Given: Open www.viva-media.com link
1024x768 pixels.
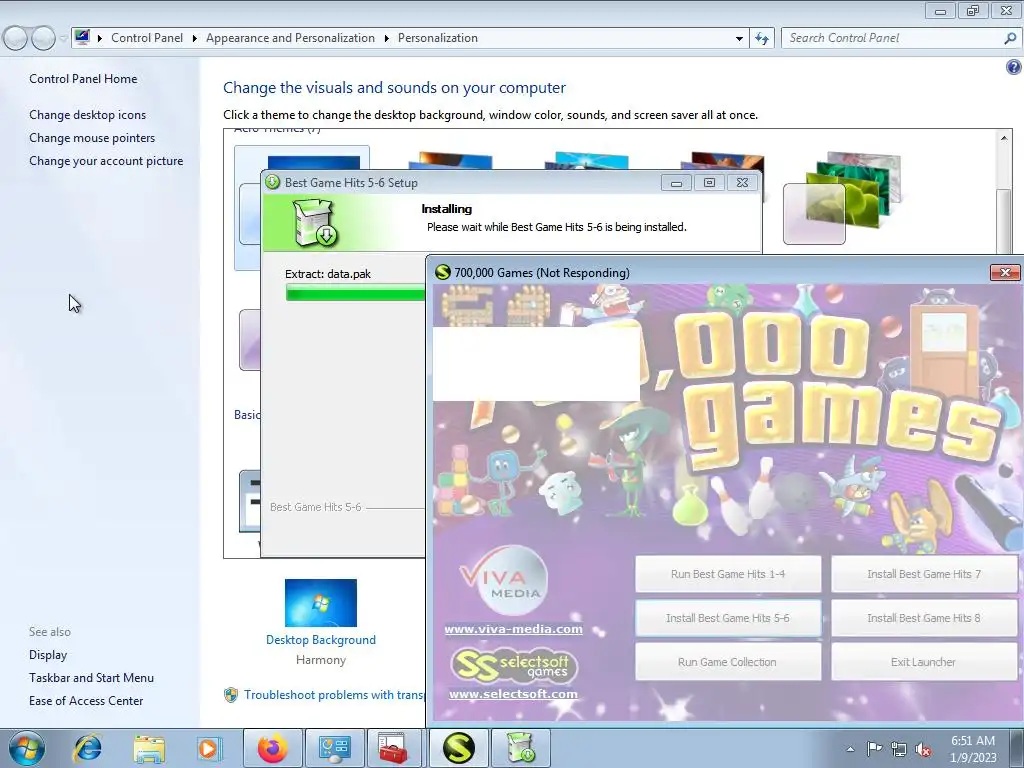Looking at the screenshot, I should [x=513, y=629].
